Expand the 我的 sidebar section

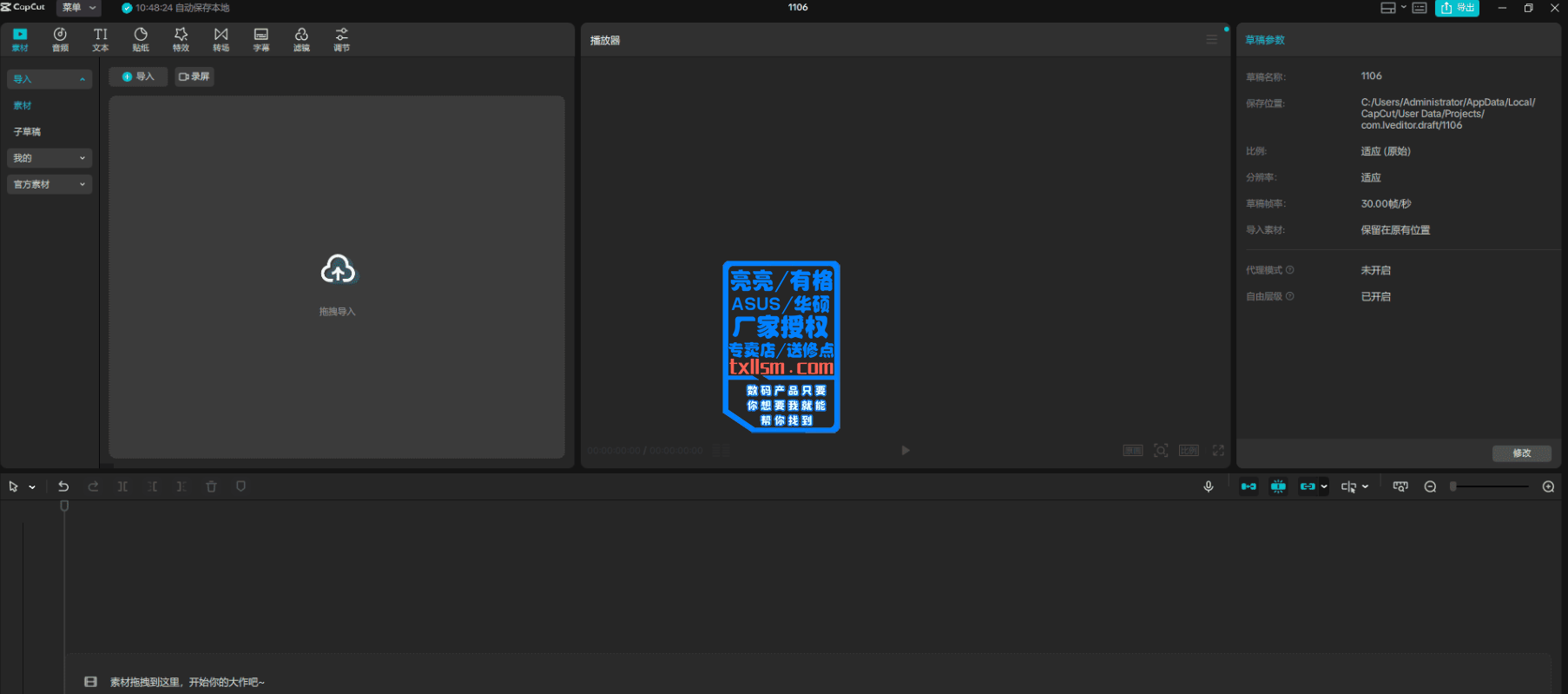[49, 158]
